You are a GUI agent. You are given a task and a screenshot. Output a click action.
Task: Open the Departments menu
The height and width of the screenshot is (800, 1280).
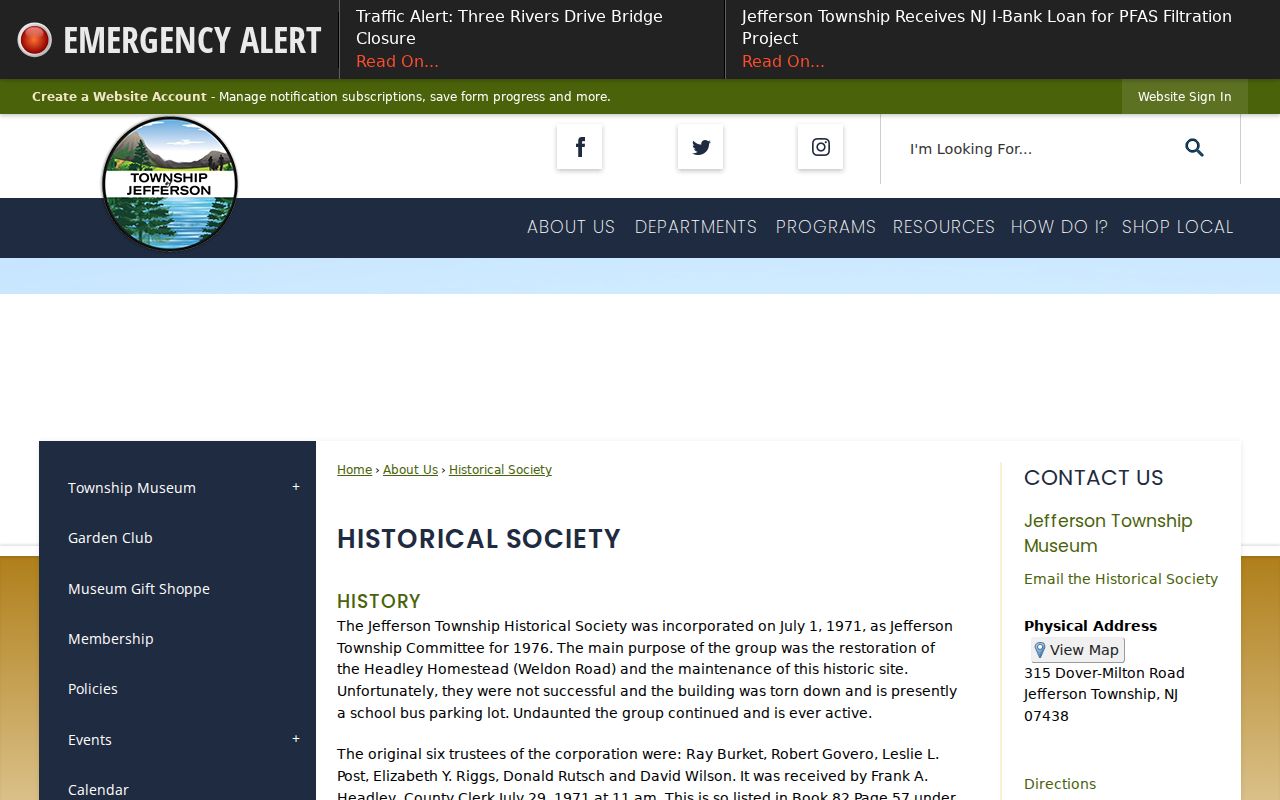tap(696, 227)
